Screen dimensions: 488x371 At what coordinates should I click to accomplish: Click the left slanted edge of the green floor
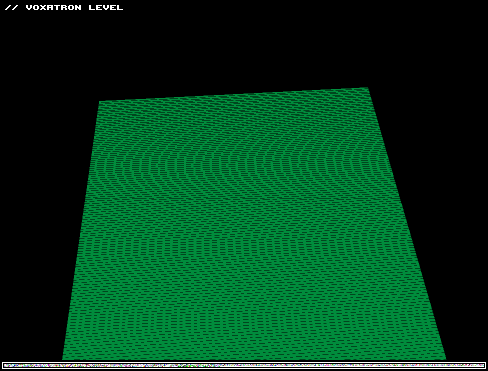pos(81,230)
